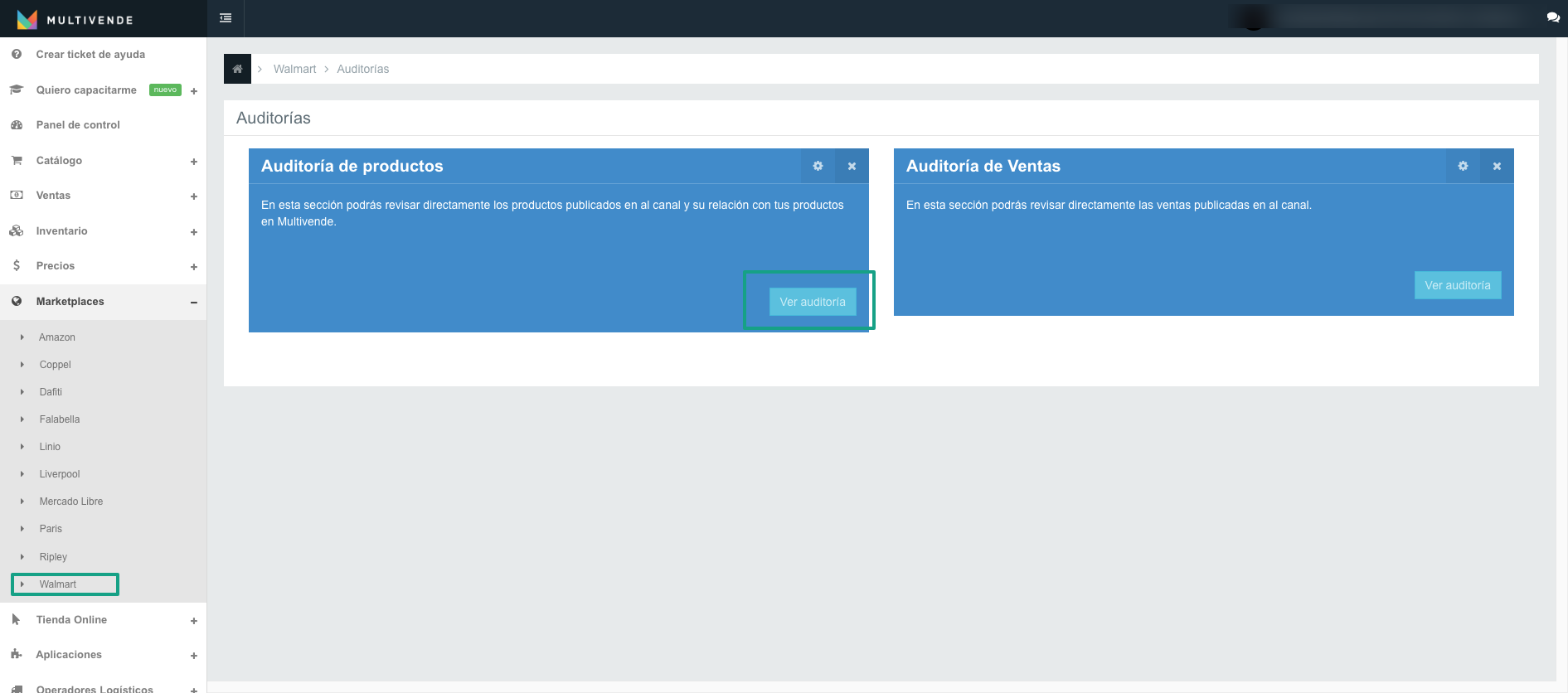Image resolution: width=1568 pixels, height=693 pixels.
Task: Click the Auditoría de Ventas title
Action: point(983,166)
